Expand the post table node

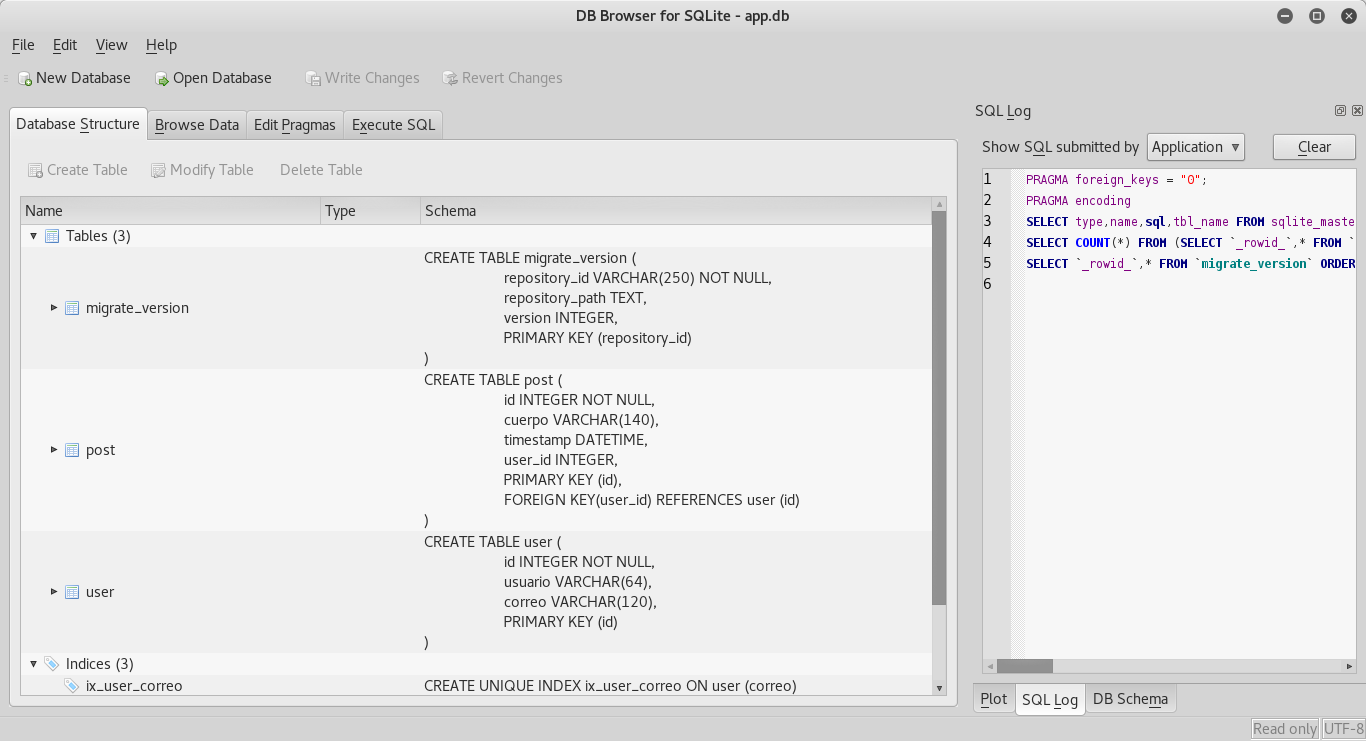click(x=54, y=450)
